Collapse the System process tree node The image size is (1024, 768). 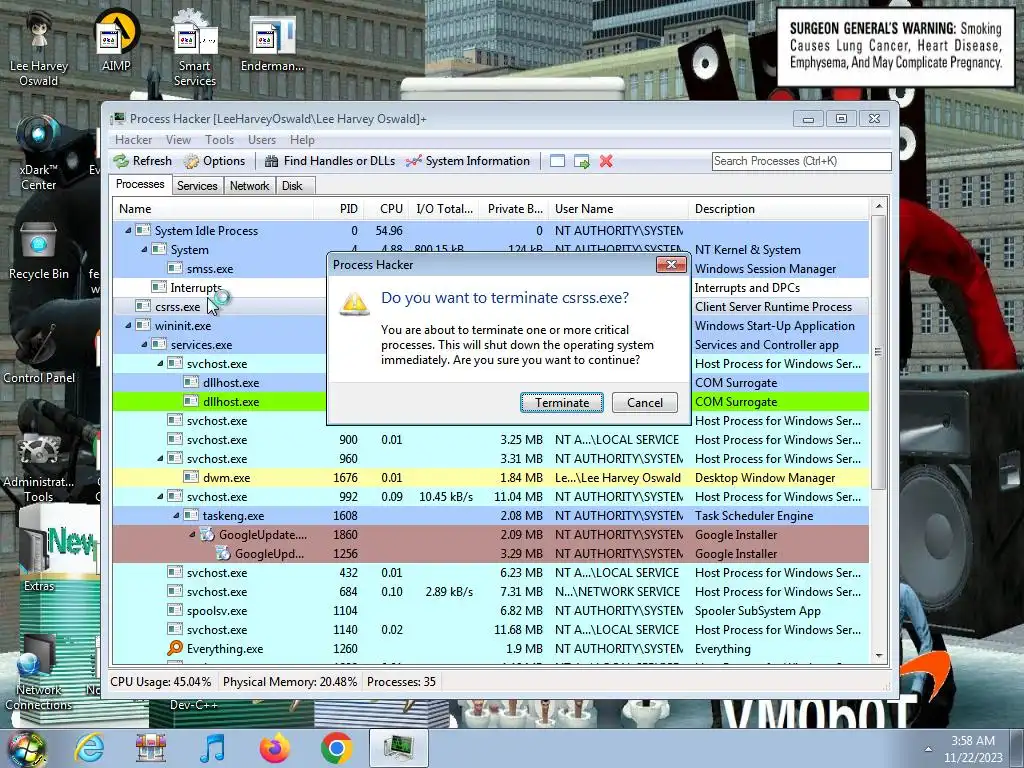(144, 249)
